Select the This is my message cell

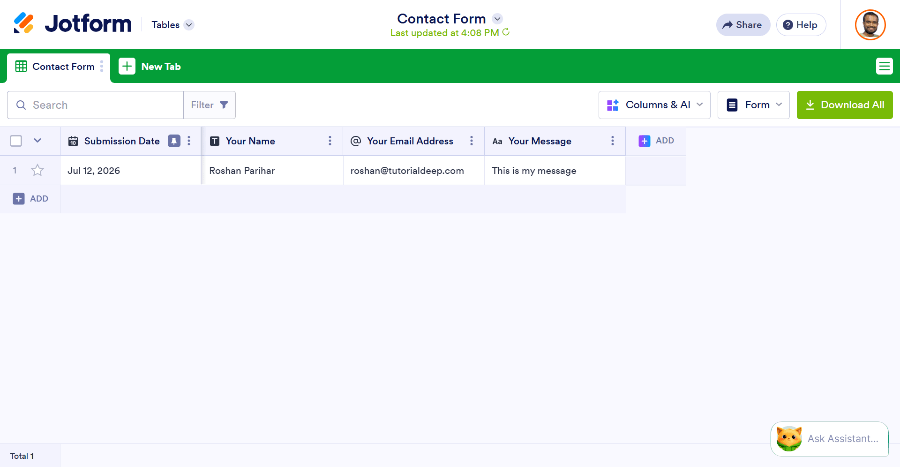click(x=555, y=170)
